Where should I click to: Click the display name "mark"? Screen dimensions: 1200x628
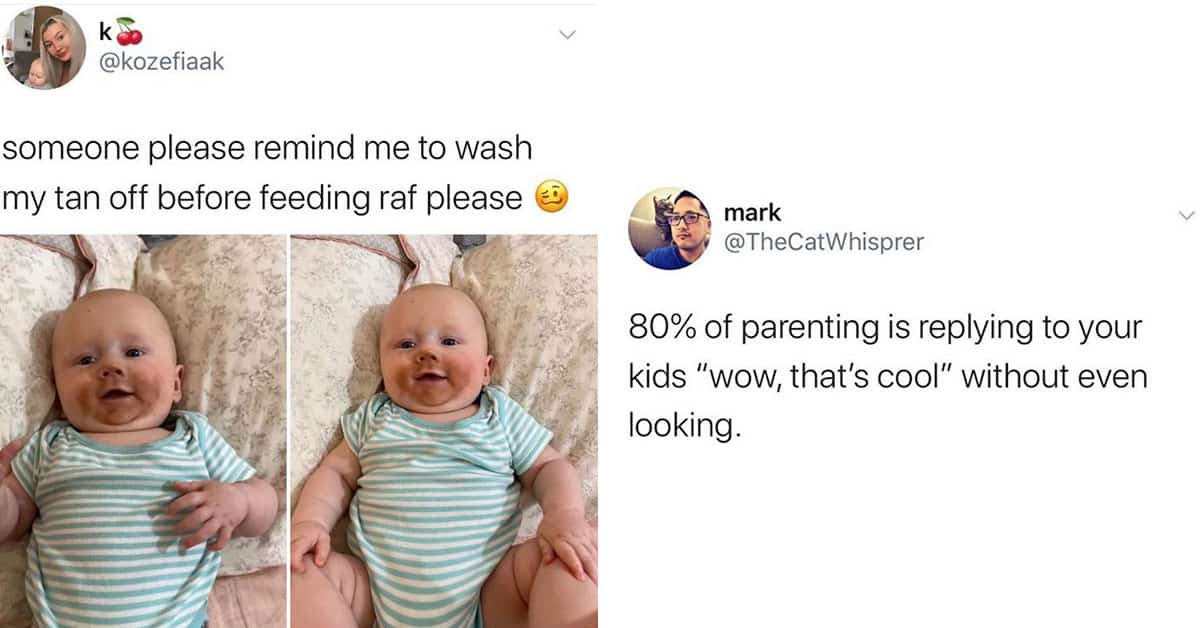tap(752, 213)
